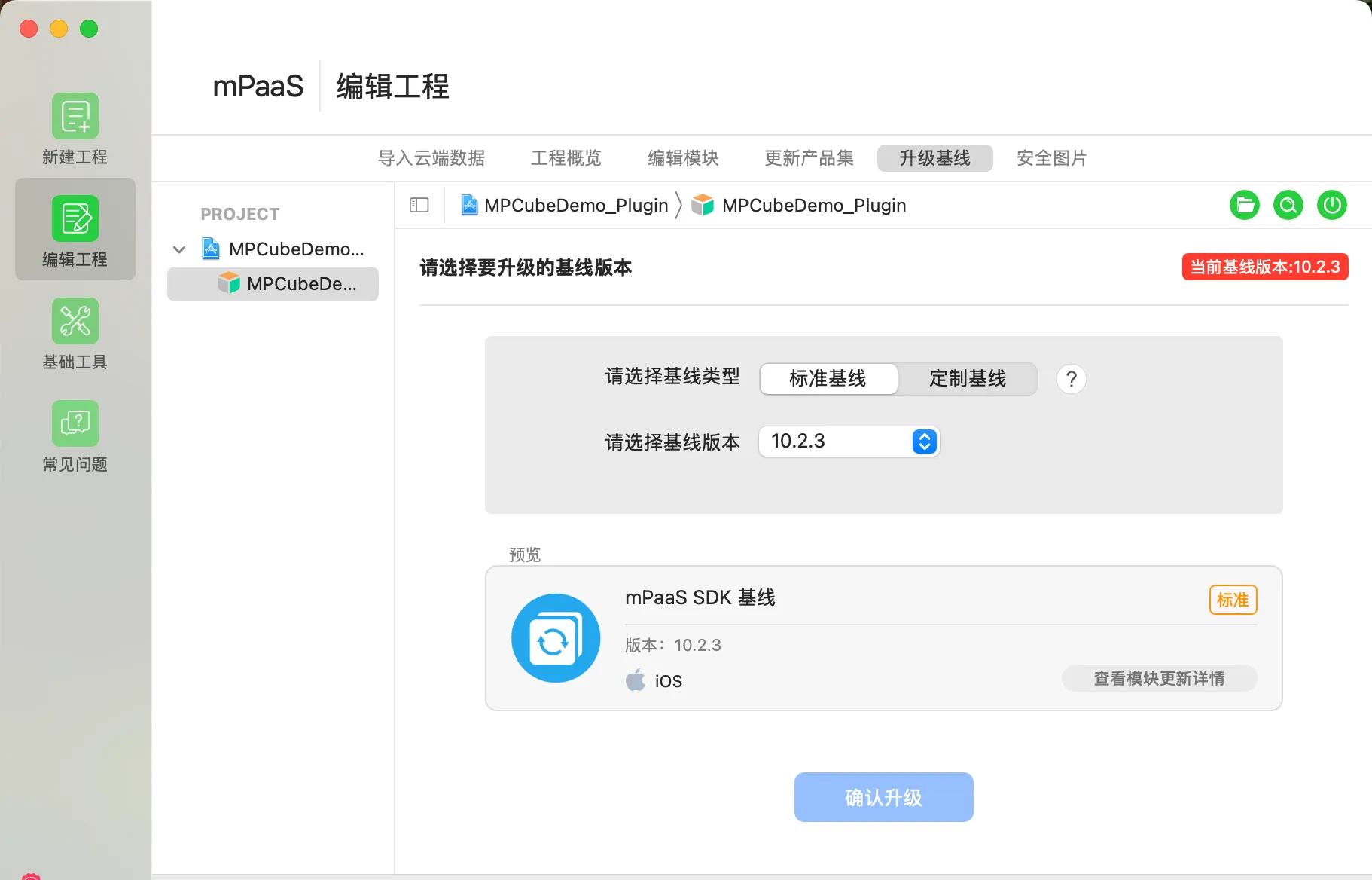Viewport: 1372px width, 880px height.
Task: Click the green power icon
Action: coord(1332,205)
